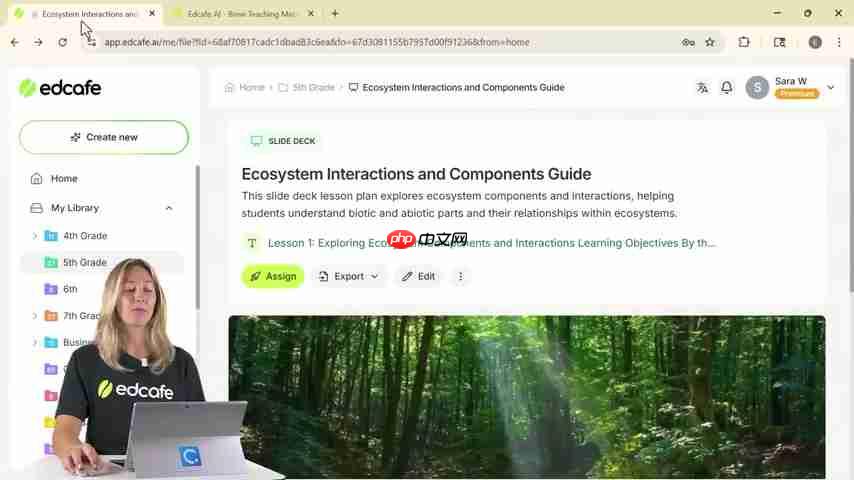Click the My Library label

pyautogui.click(x=75, y=208)
